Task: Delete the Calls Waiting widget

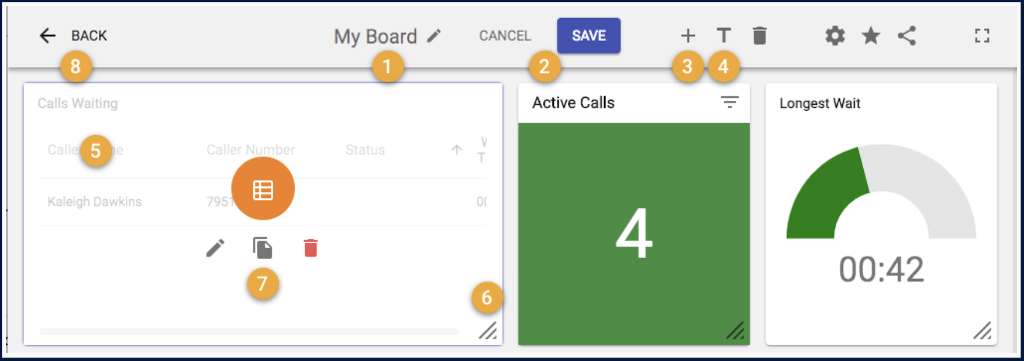Action: (310, 248)
